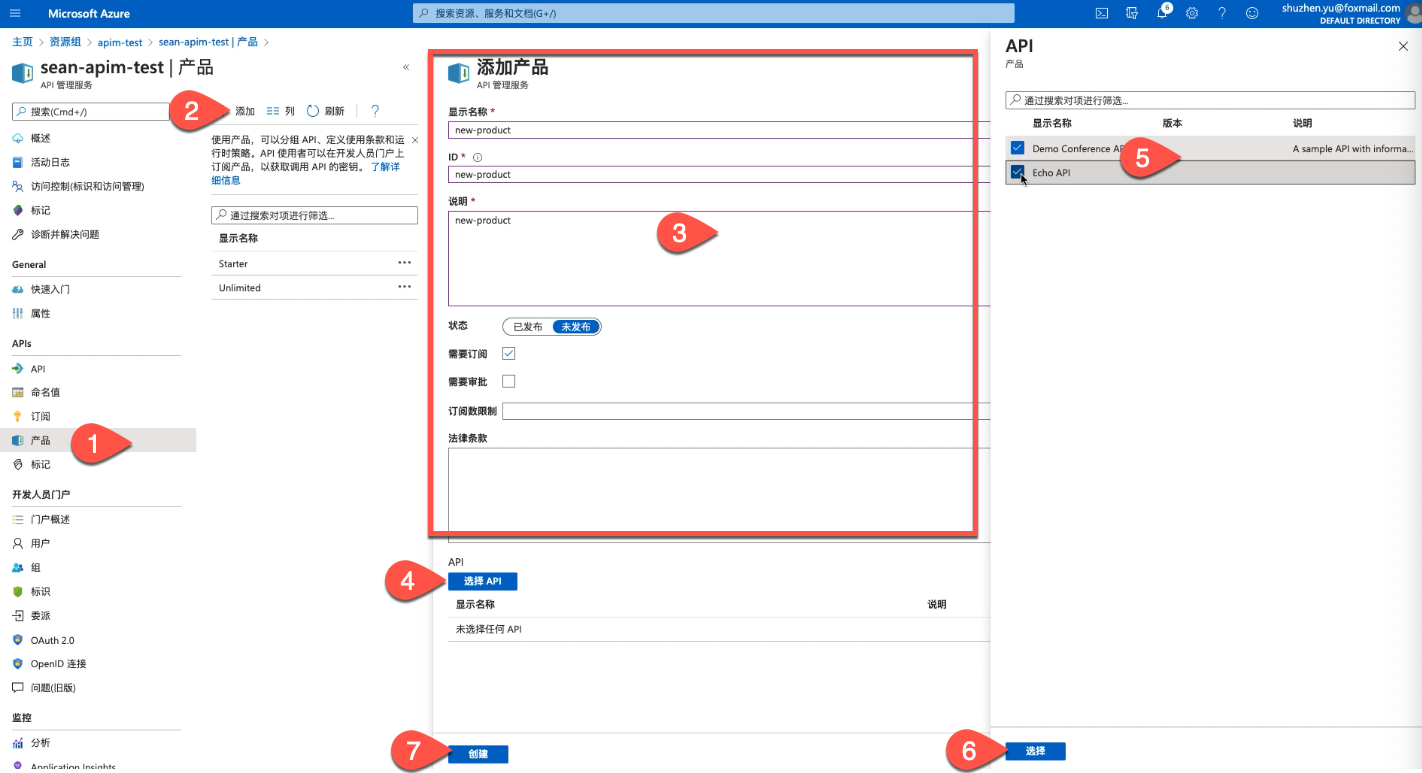
Task: Open OAuth 2.0 in the sidebar
Action: (x=52, y=640)
